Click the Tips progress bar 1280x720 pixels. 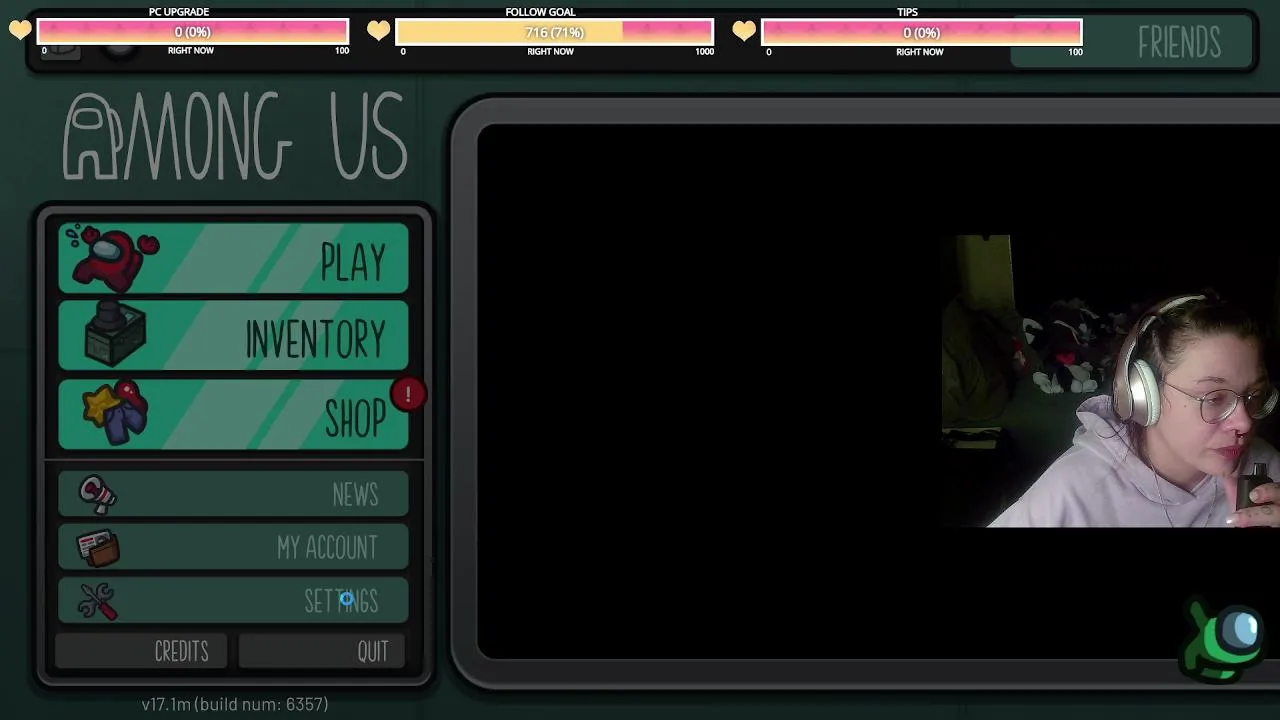pyautogui.click(x=921, y=32)
